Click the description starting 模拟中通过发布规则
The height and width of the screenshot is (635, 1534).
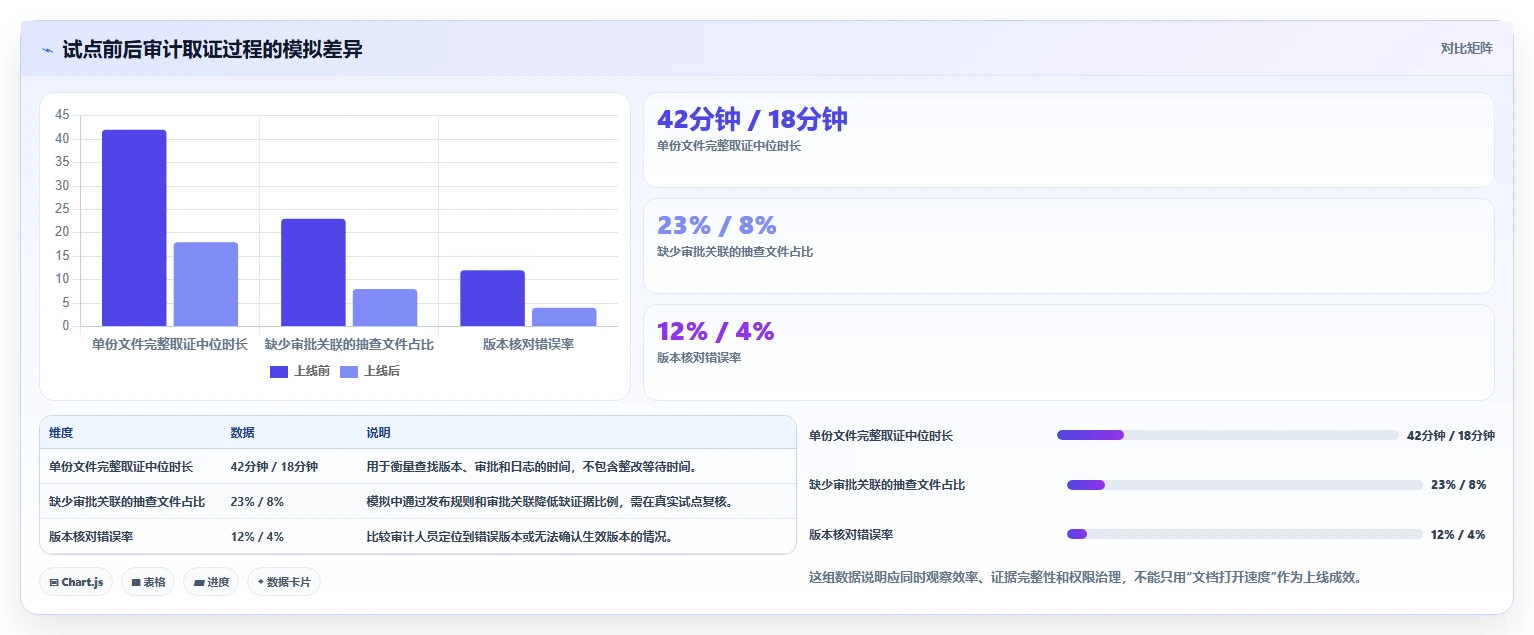point(551,502)
